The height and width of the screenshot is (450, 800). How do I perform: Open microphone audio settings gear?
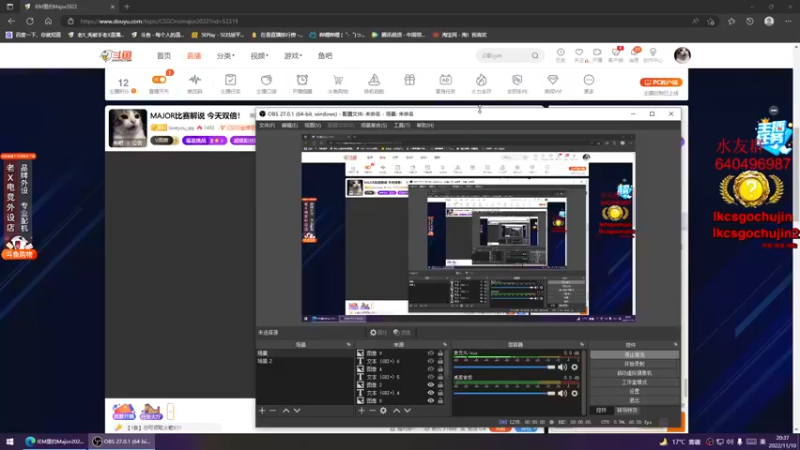coord(574,367)
